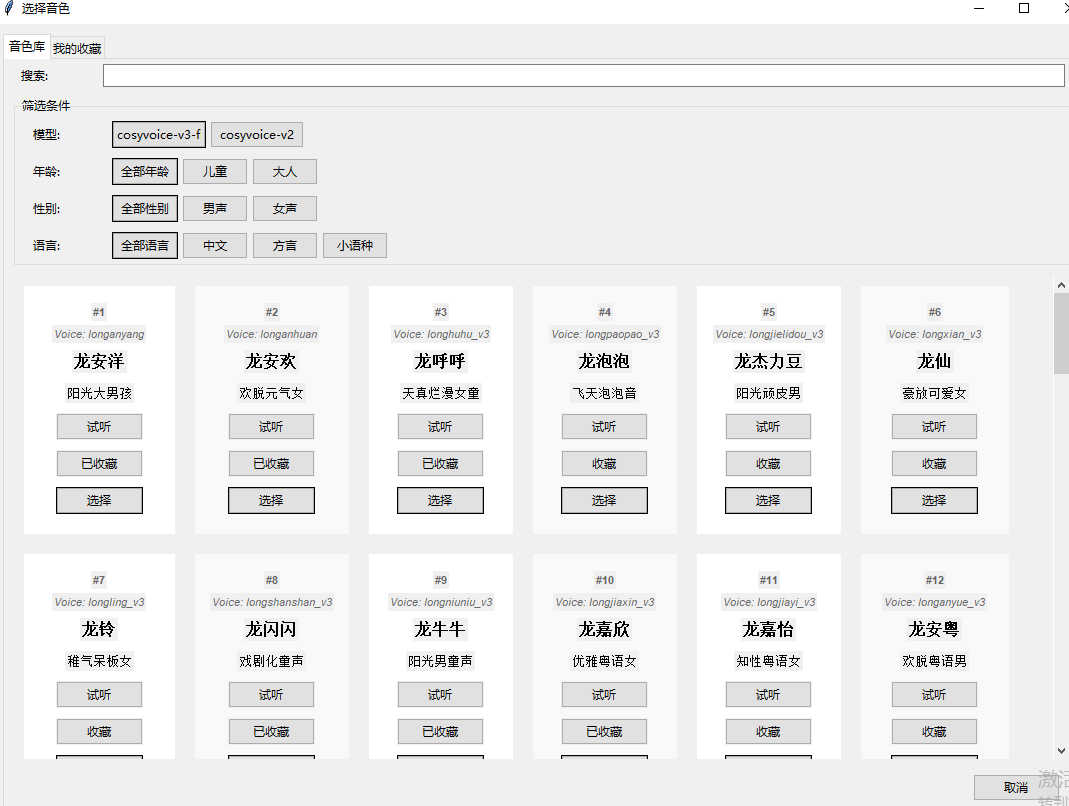Filter language by 方言
Image resolution: width=1069 pixels, height=806 pixels.
[285, 246]
